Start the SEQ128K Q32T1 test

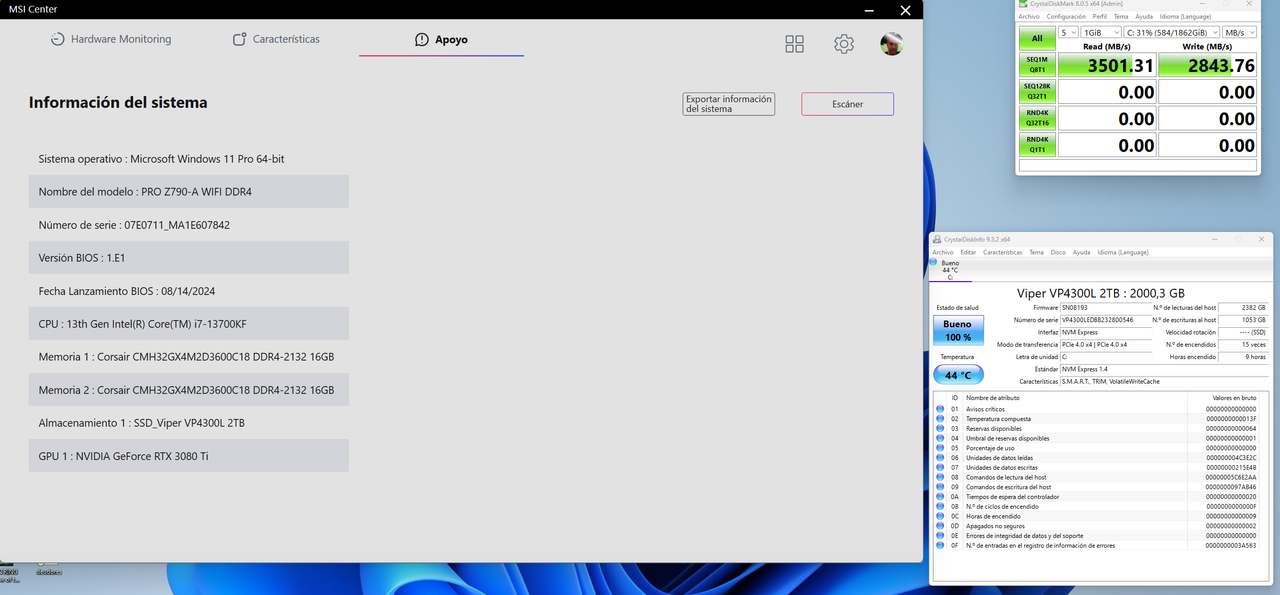click(x=1037, y=91)
